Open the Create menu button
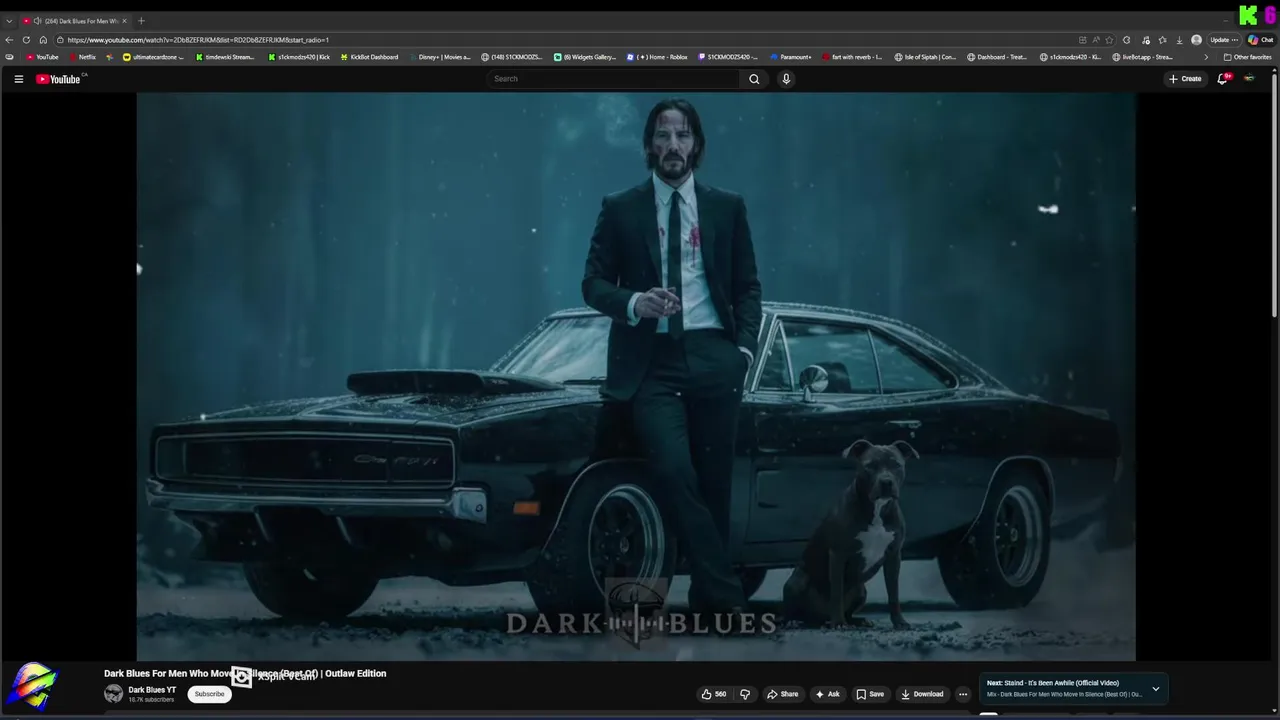The width and height of the screenshot is (1280, 720). tap(1185, 79)
